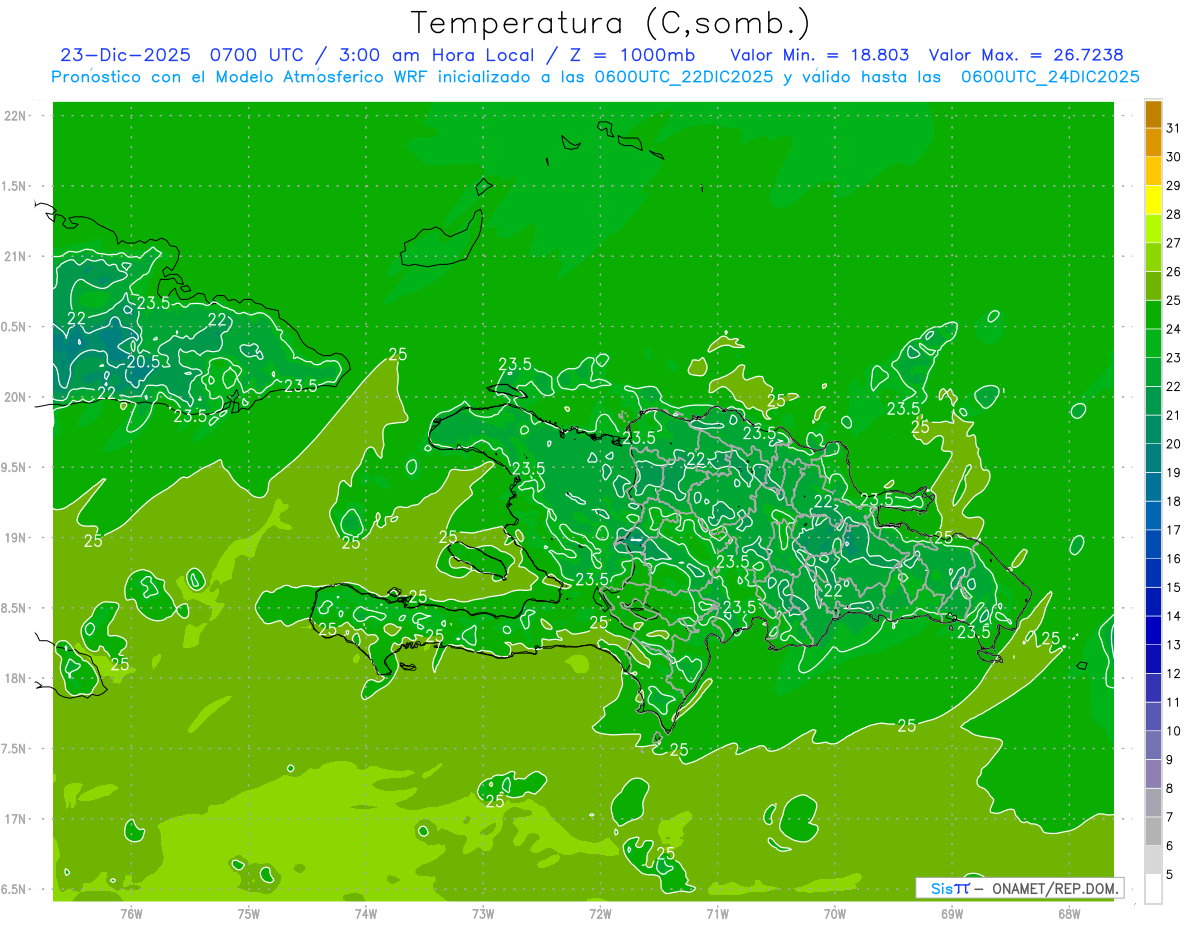Click the '28' color scale value

click(x=1174, y=214)
